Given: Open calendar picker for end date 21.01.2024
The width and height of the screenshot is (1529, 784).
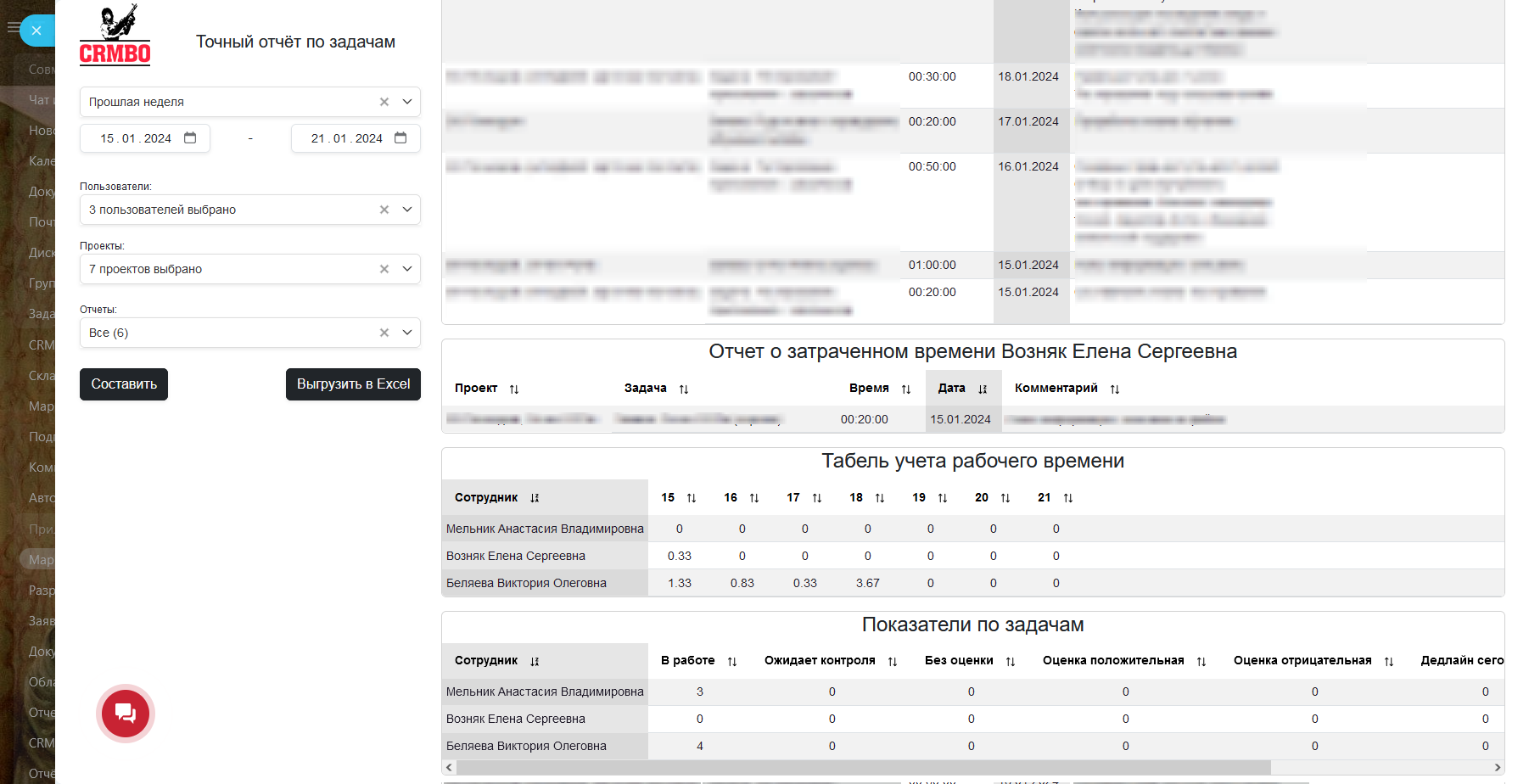Looking at the screenshot, I should coord(400,138).
